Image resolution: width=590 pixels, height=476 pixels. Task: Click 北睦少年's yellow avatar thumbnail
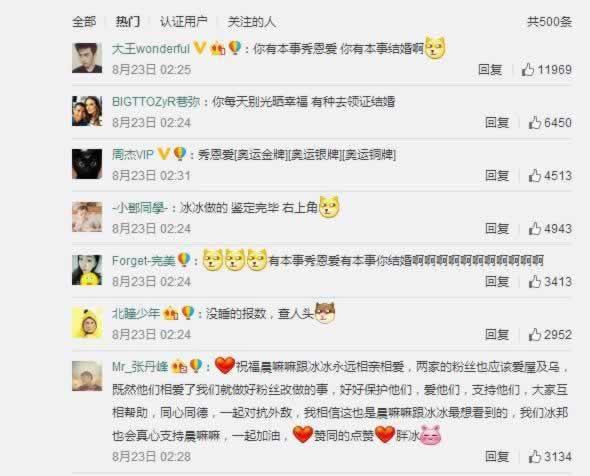tap(87, 323)
